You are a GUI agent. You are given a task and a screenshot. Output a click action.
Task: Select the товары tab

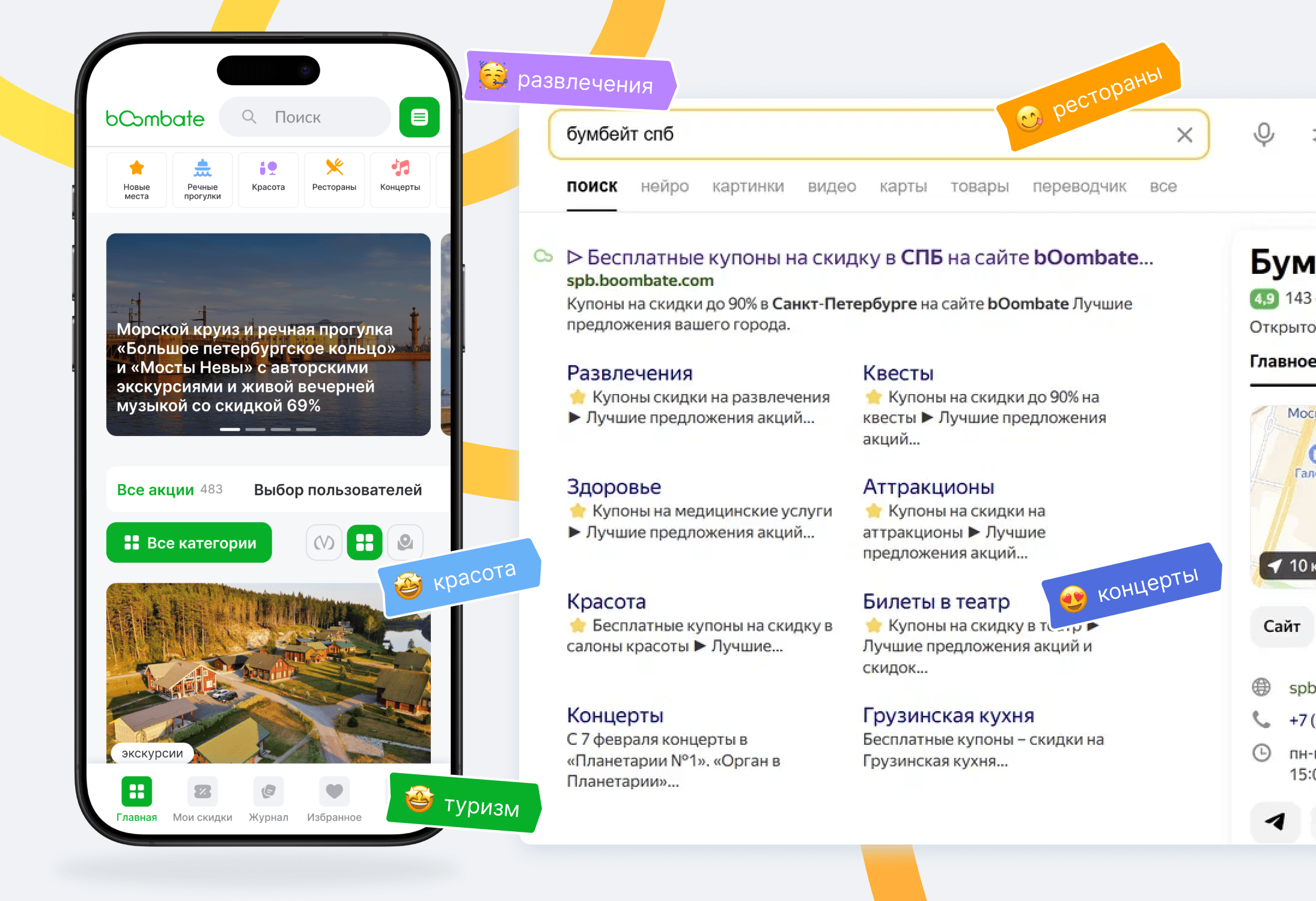coord(979,187)
